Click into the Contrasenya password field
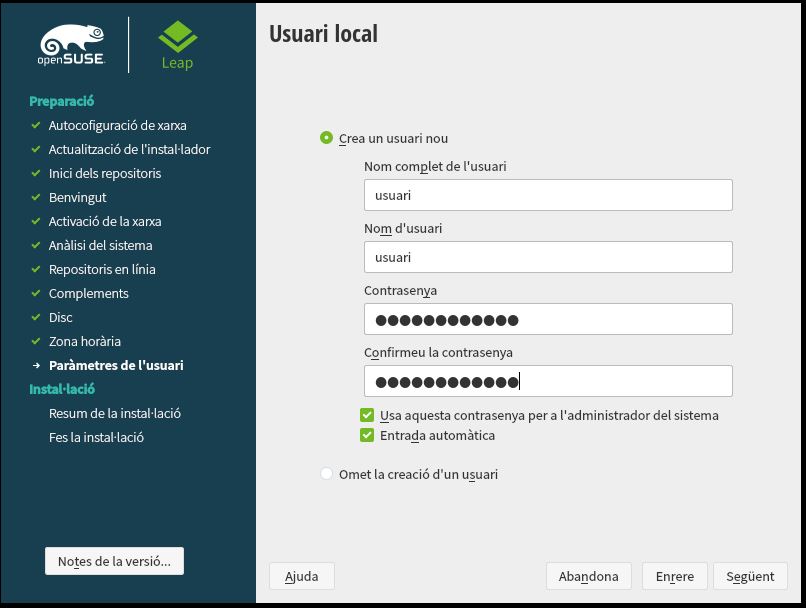This screenshot has height=608, width=806. click(x=548, y=320)
